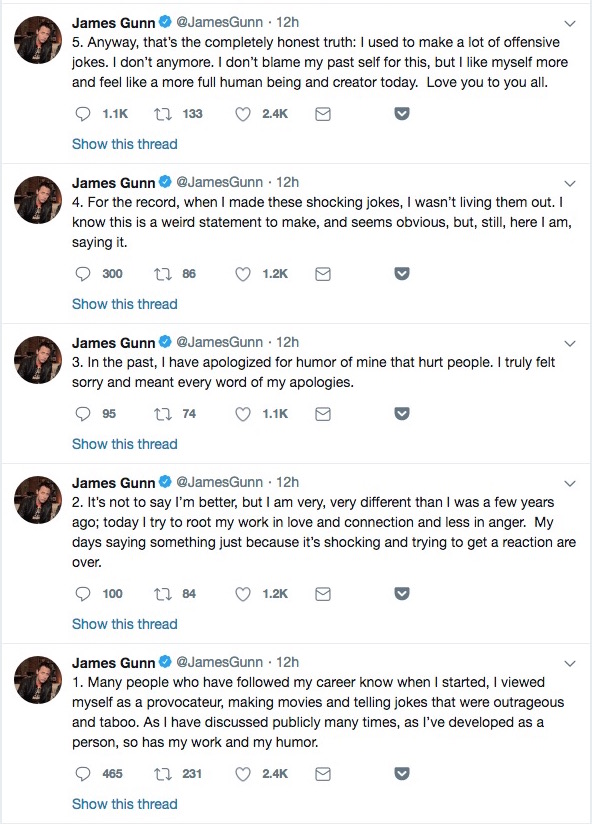This screenshot has width=592, height=824.
Task: Click the like heart on tweet 3
Action: click(241, 414)
